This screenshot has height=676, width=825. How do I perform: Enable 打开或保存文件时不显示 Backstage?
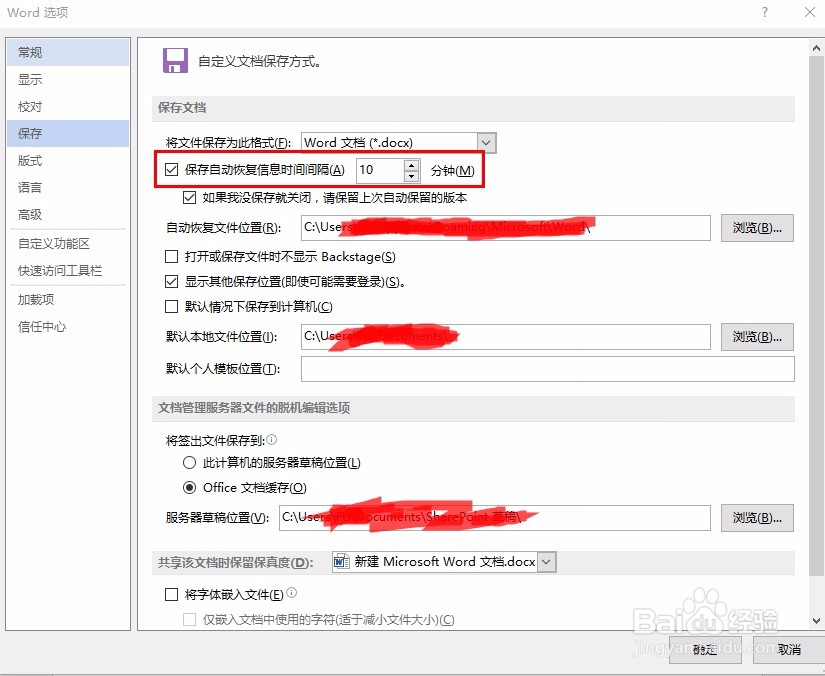coord(172,257)
